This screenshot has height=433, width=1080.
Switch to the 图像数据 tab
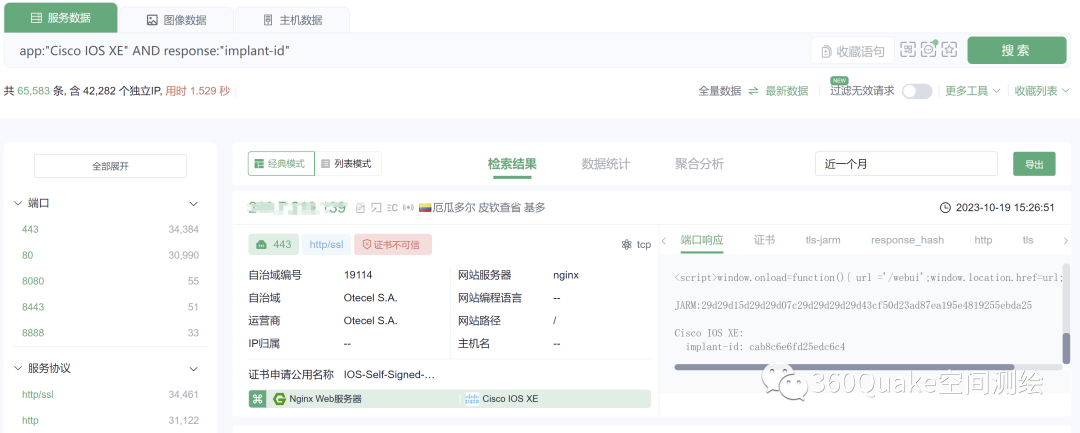176,20
